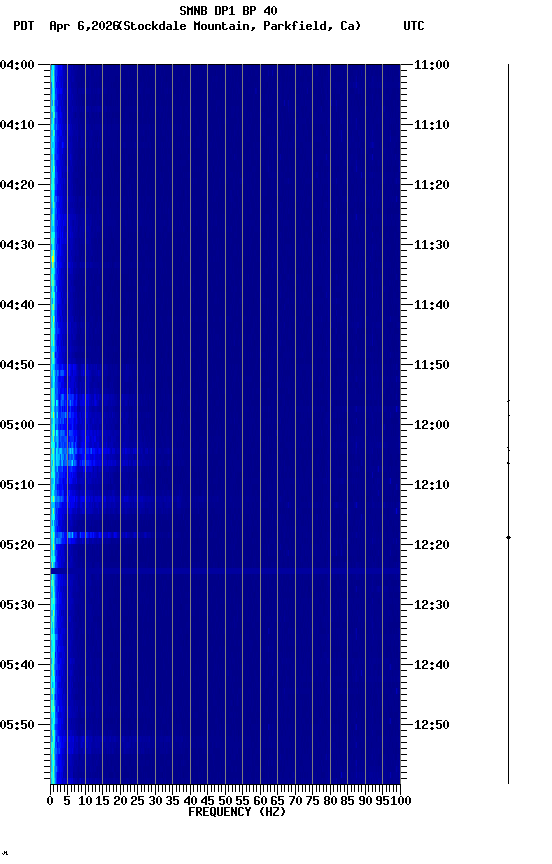
Task: Click the '11:10' UTC time label
Action: pyautogui.click(x=431, y=125)
